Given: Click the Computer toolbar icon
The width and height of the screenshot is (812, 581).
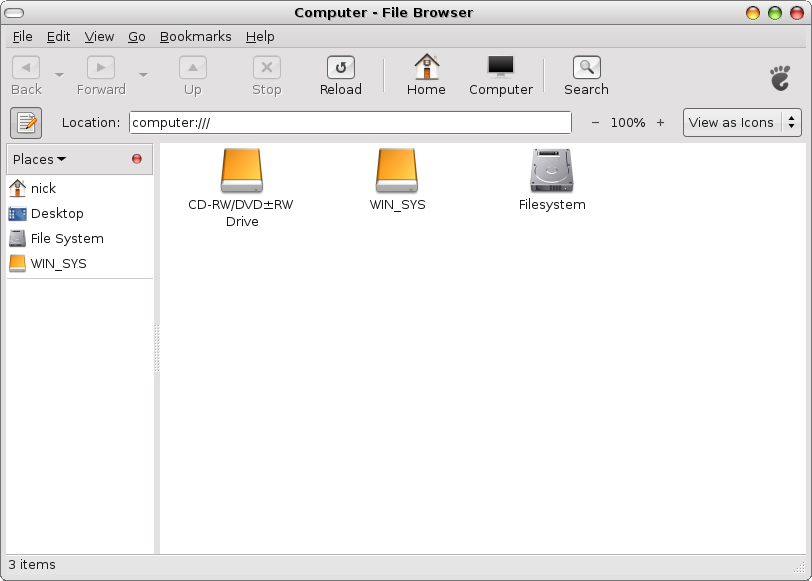Looking at the screenshot, I should pyautogui.click(x=501, y=67).
